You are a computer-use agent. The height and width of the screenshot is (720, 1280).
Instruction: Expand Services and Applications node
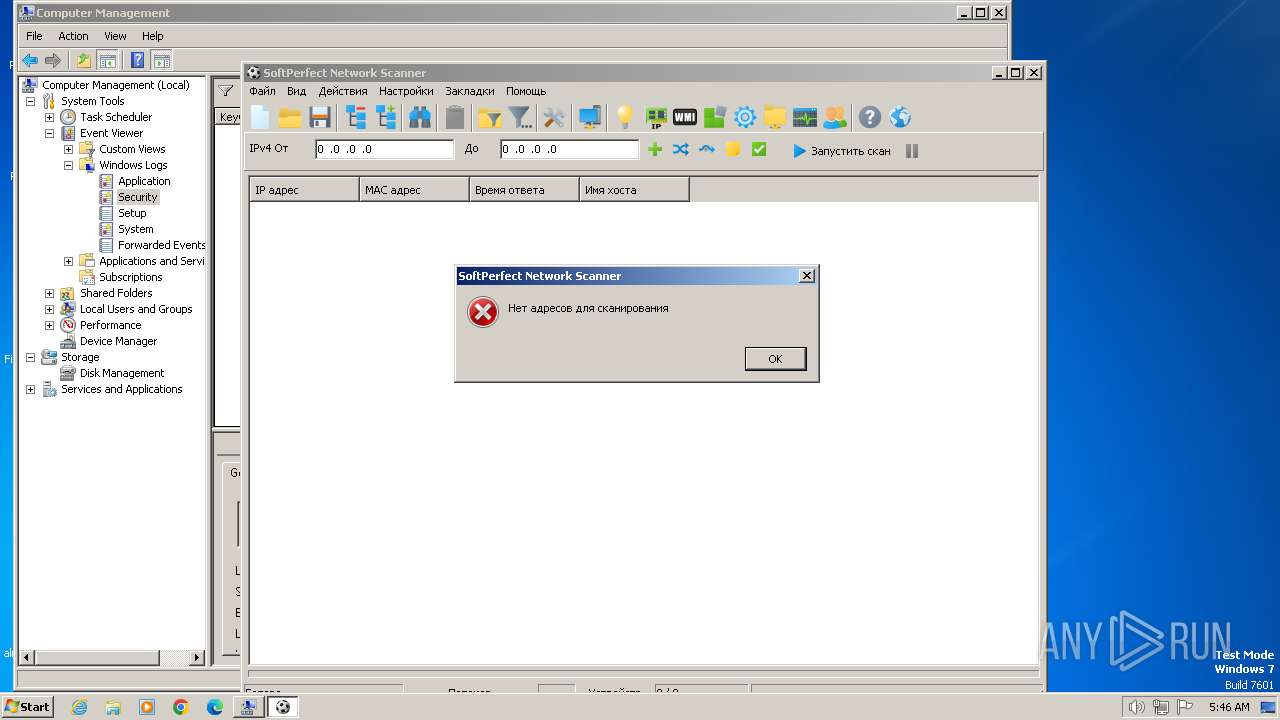[x=30, y=389]
